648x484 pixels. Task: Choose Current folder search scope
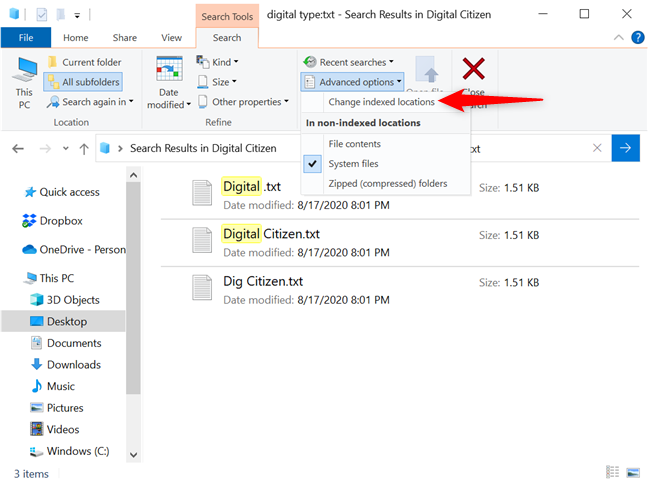pos(84,62)
